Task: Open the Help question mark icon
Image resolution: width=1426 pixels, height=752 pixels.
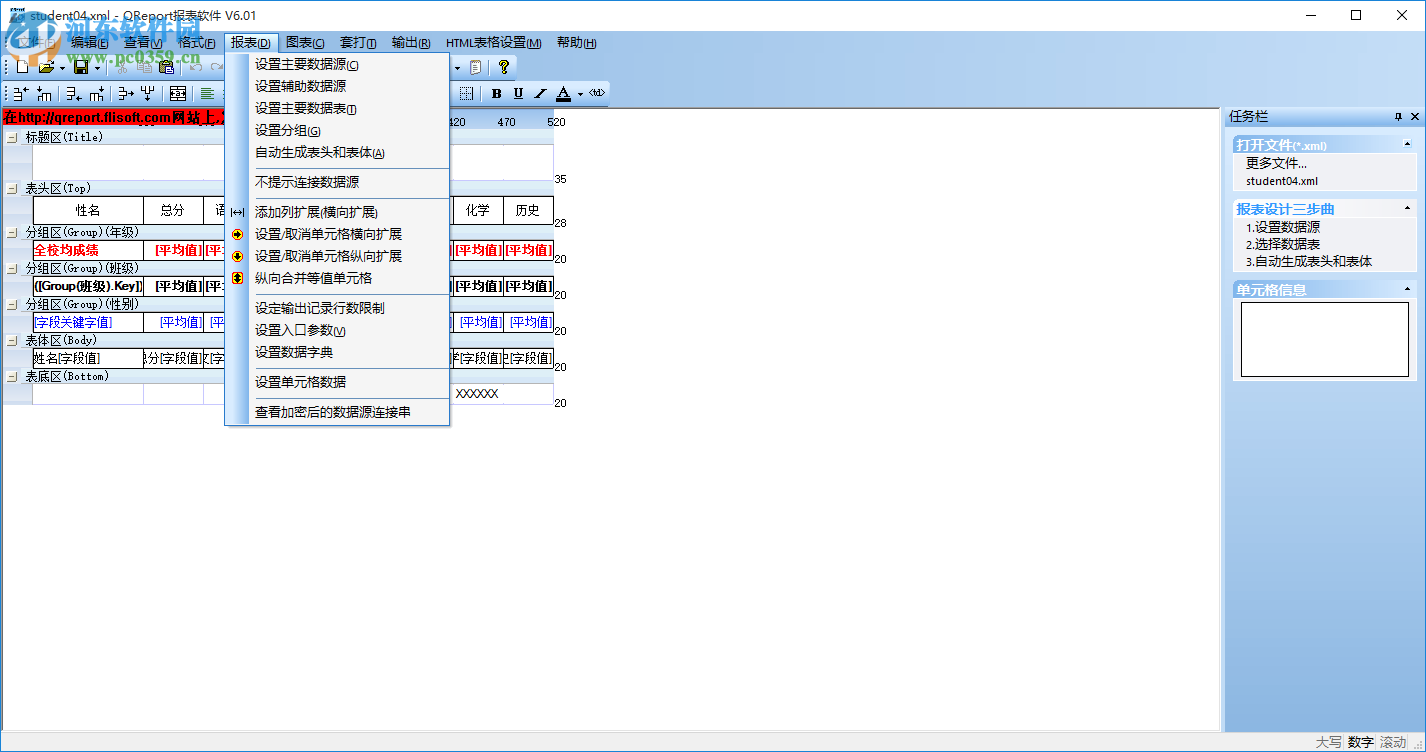Action: point(503,66)
